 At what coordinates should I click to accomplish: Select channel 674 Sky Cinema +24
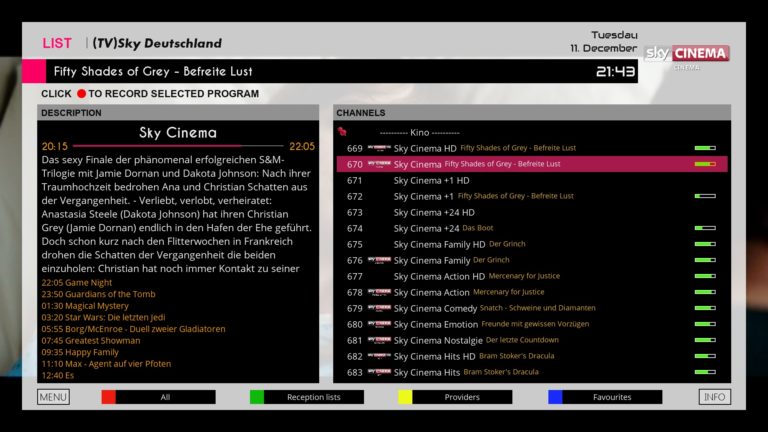532,228
